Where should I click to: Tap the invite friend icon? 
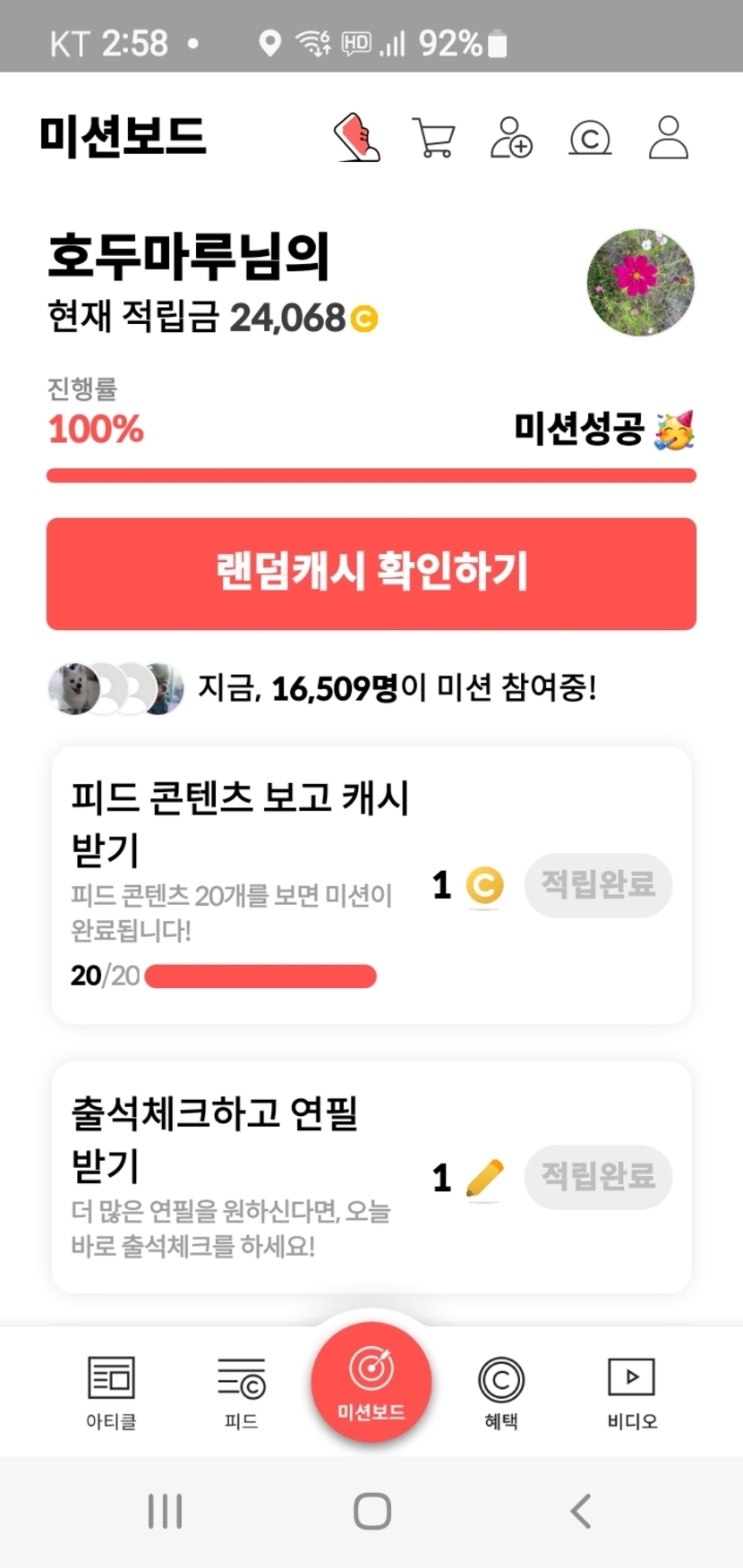click(x=511, y=138)
